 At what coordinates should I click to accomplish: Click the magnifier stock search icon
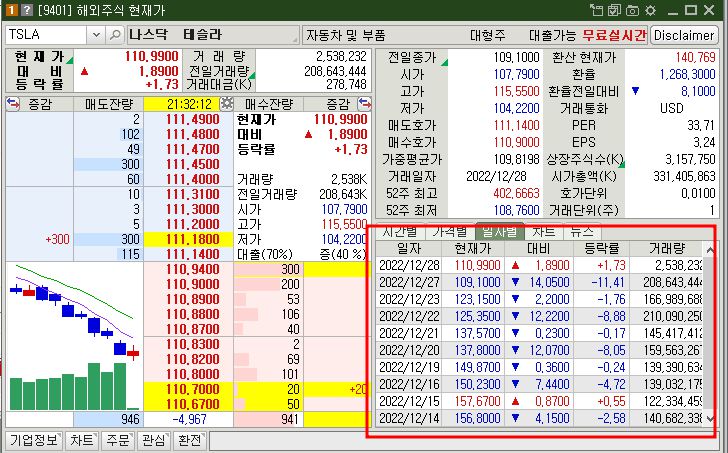(x=114, y=35)
